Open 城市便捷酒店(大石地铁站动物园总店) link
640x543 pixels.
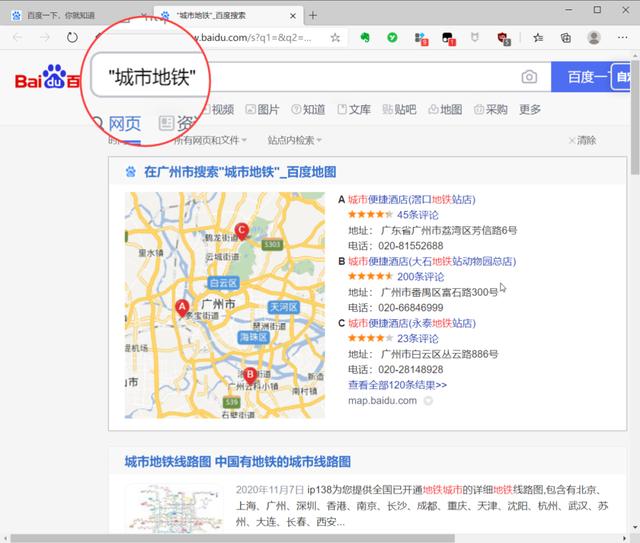pos(432,261)
